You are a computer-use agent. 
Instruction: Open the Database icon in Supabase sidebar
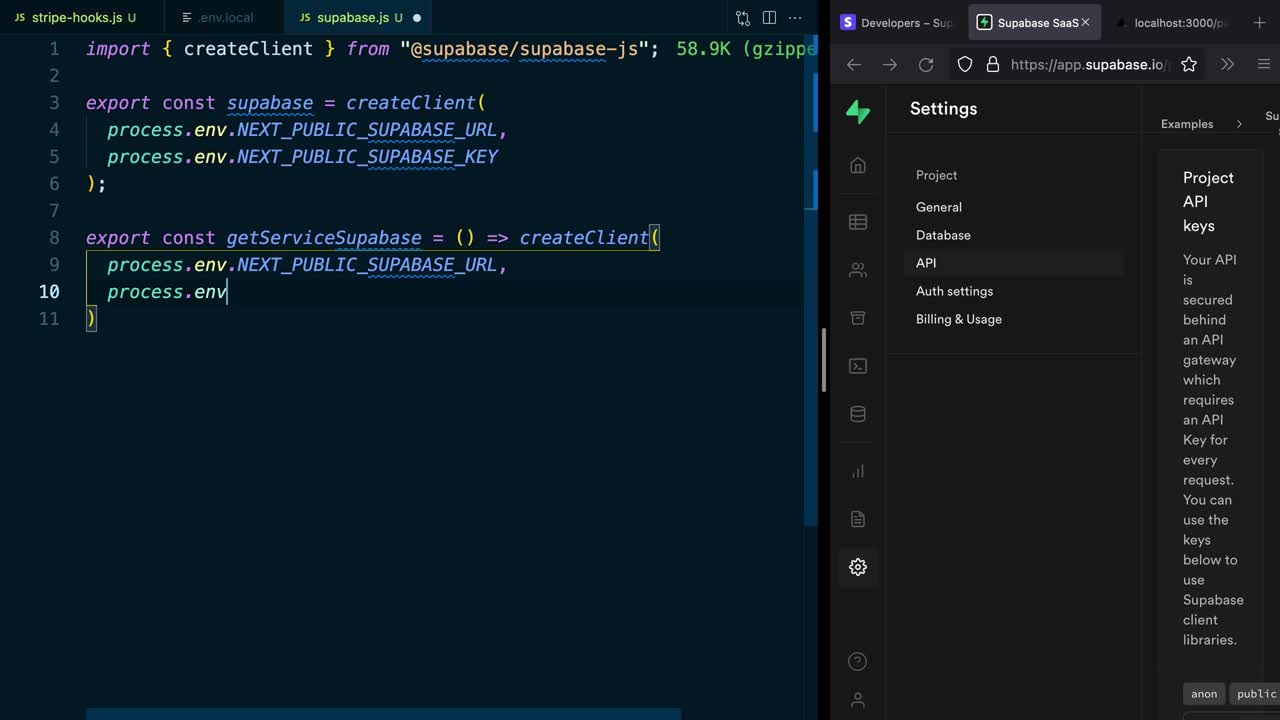point(857,414)
